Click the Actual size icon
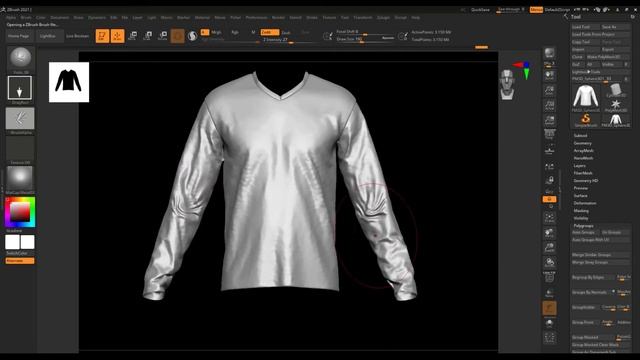 click(549, 106)
